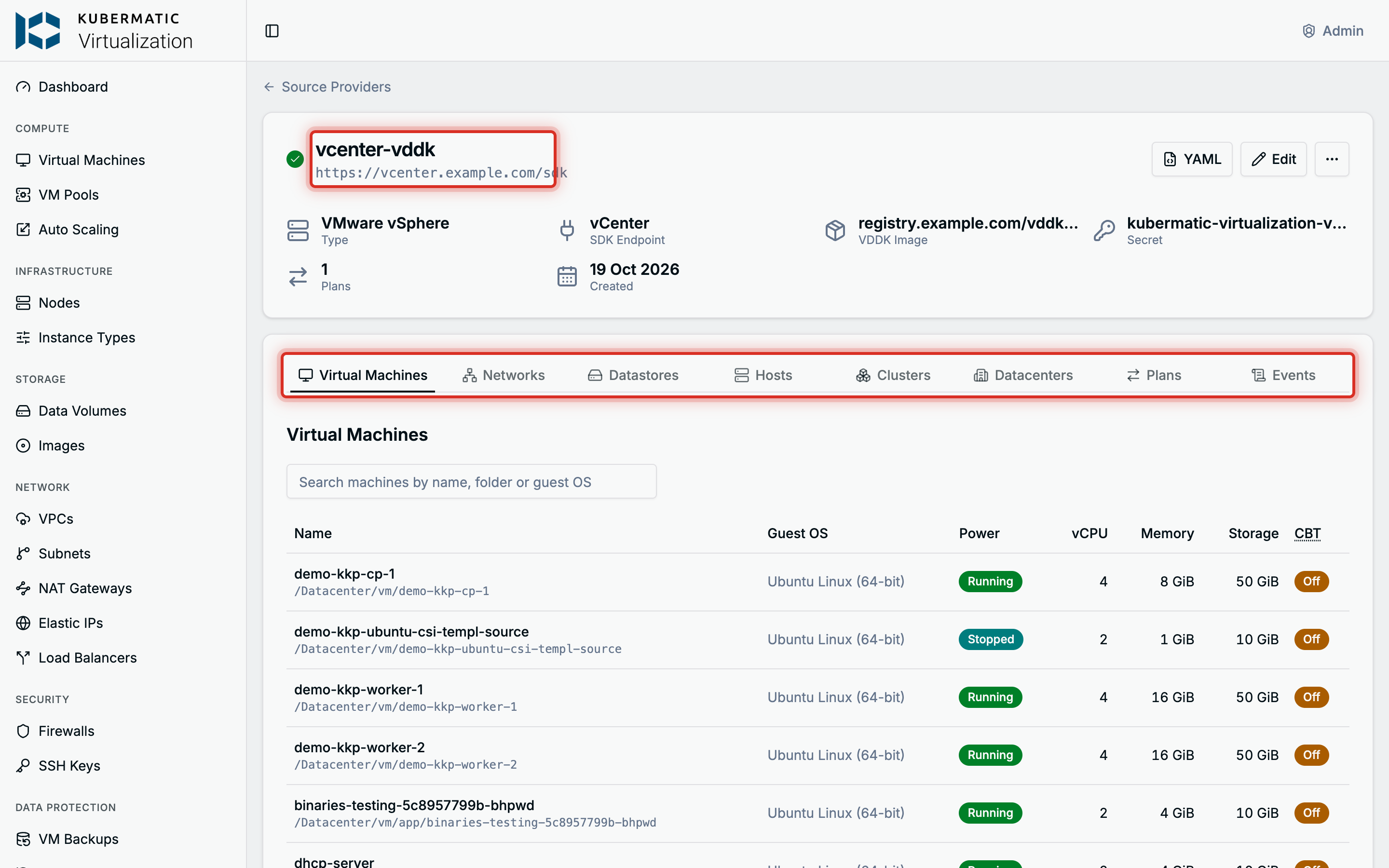Click the kubermatic-virtualization-v... secret name
The height and width of the screenshot is (868, 1389).
click(1236, 223)
